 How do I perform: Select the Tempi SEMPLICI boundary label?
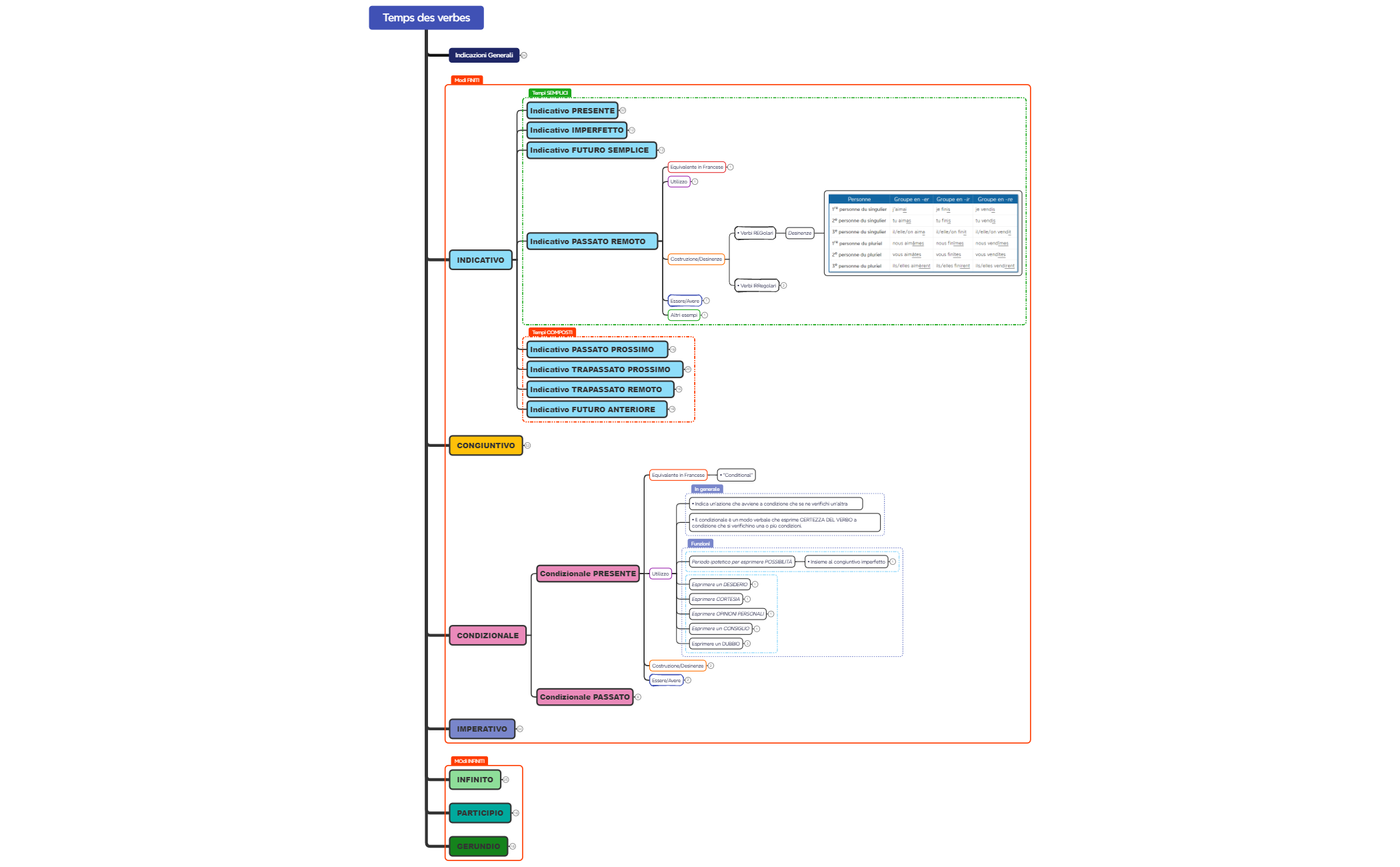pos(549,93)
